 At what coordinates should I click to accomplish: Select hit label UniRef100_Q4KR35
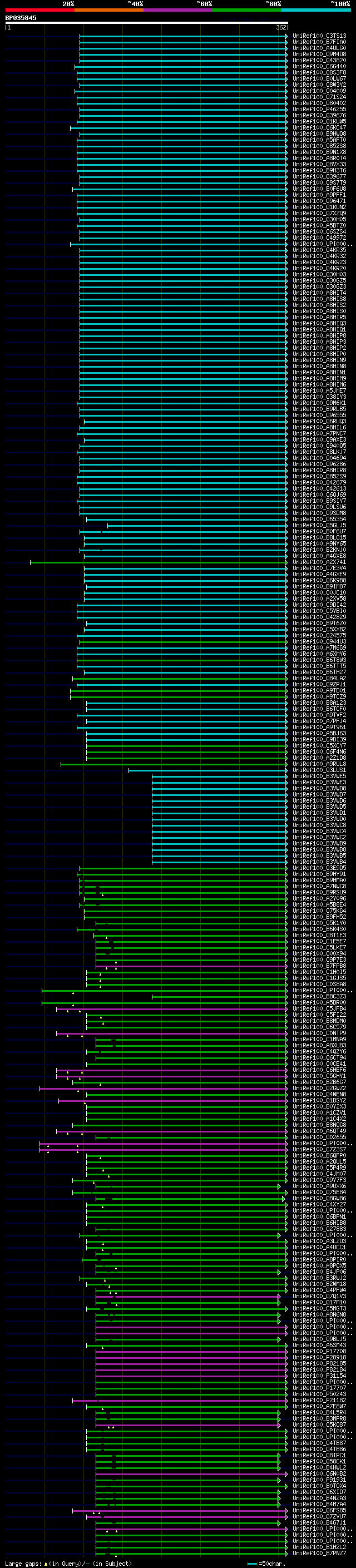click(x=319, y=250)
